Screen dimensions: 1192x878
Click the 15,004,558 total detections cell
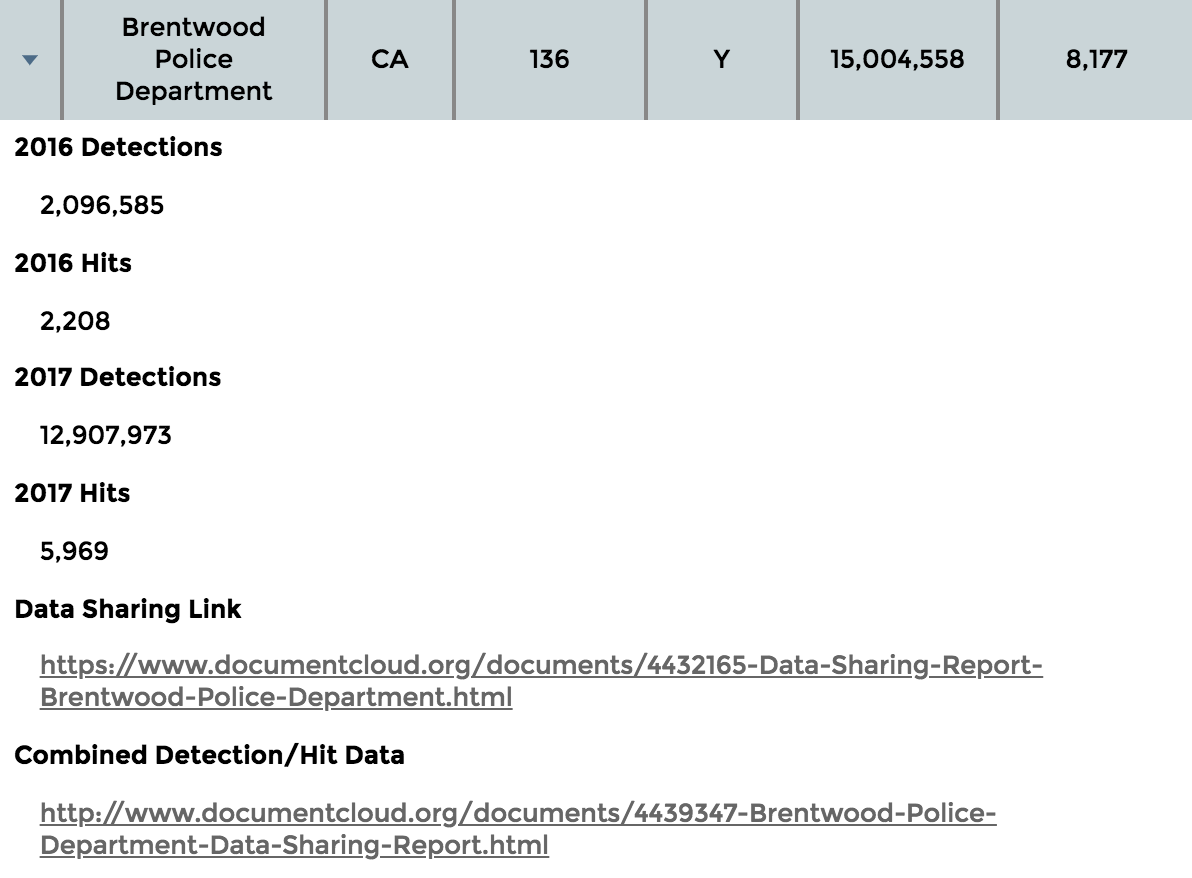coord(897,59)
